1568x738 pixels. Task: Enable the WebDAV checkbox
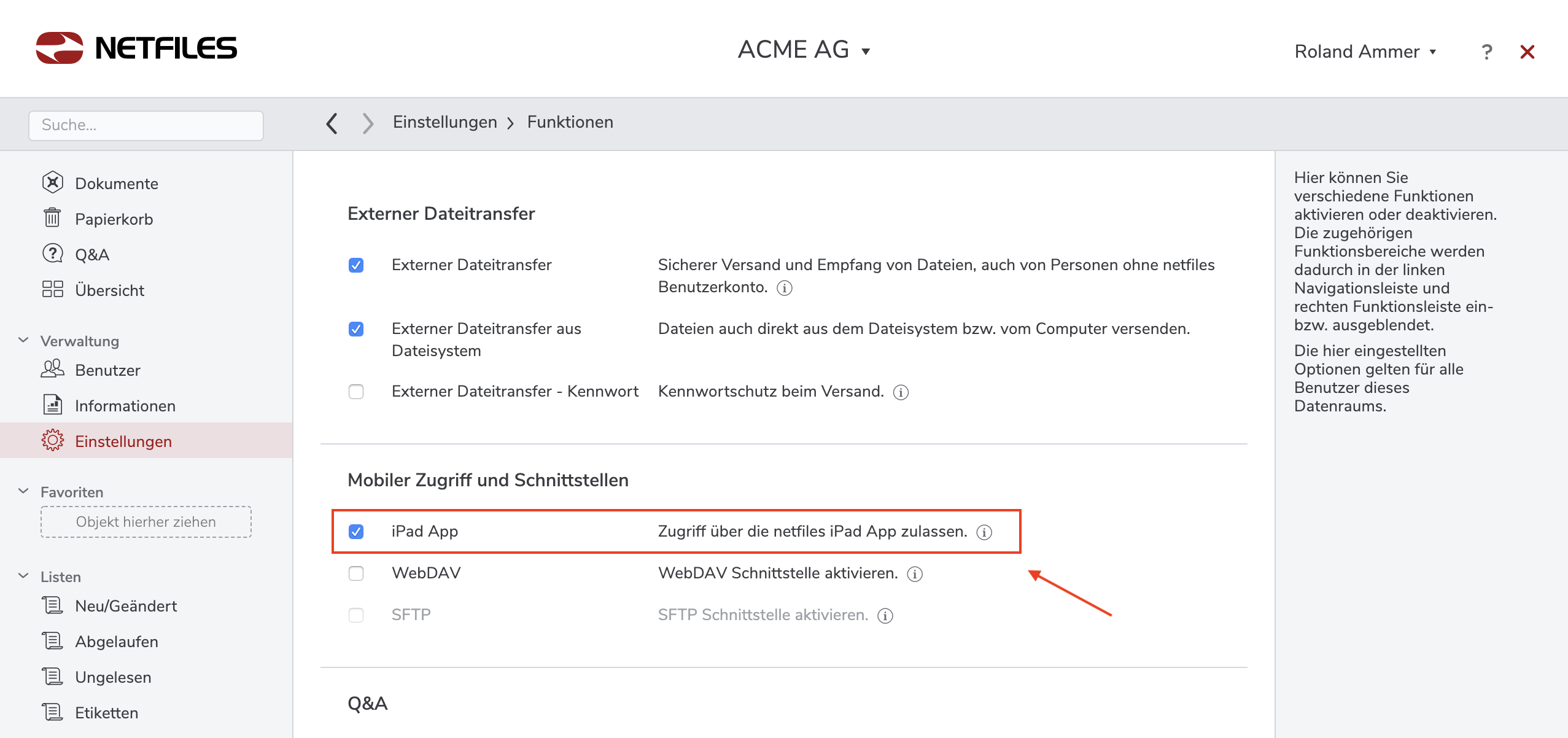[356, 573]
